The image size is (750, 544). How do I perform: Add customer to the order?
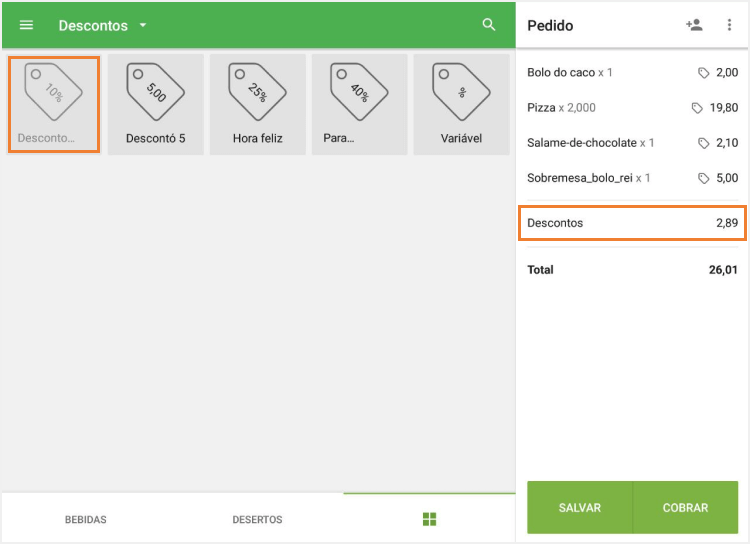[x=694, y=25]
